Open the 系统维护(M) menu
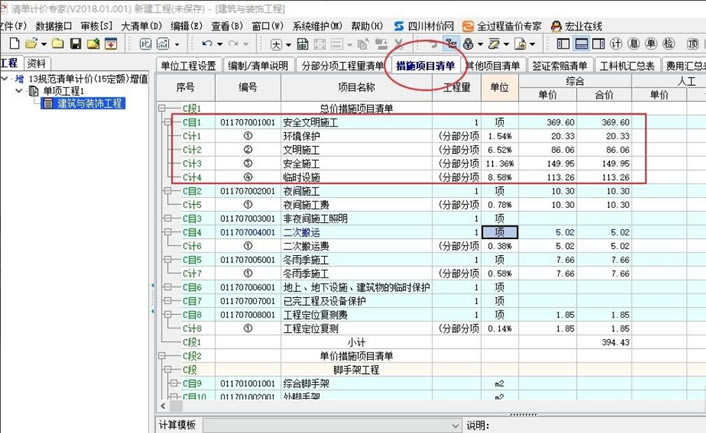This screenshot has width=706, height=433. coord(317,26)
